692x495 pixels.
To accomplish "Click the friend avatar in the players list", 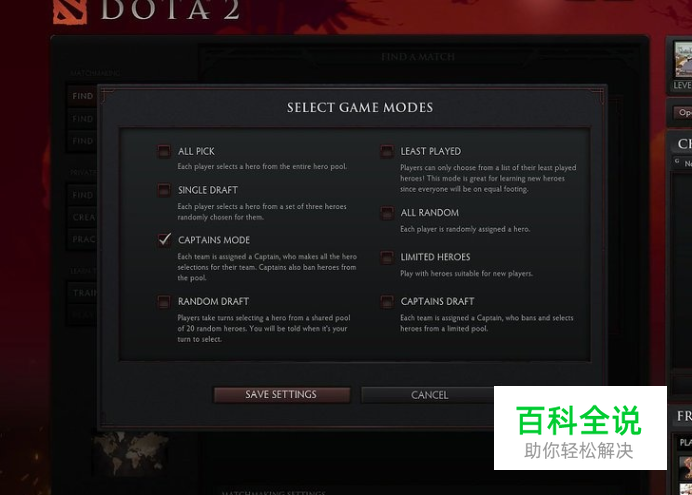I will coord(686,468).
